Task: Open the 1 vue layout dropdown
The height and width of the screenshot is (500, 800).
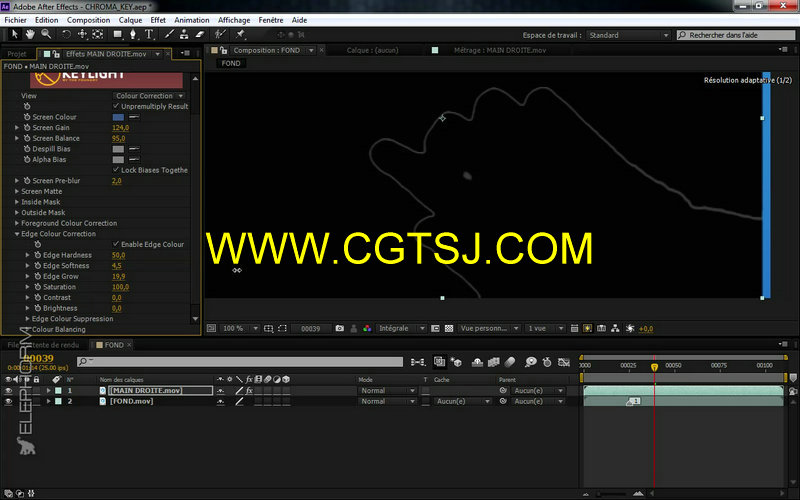Action: 545,329
